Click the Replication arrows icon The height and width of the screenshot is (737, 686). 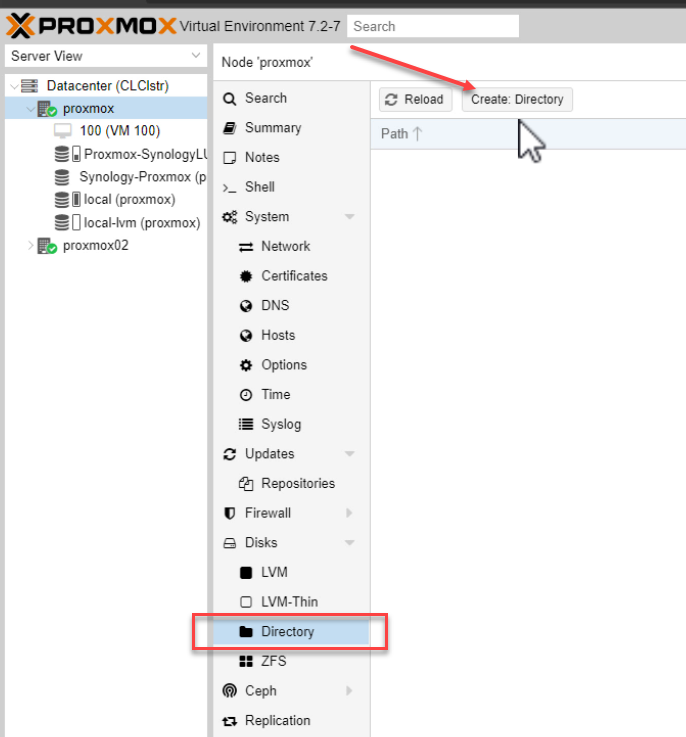pyautogui.click(x=229, y=721)
